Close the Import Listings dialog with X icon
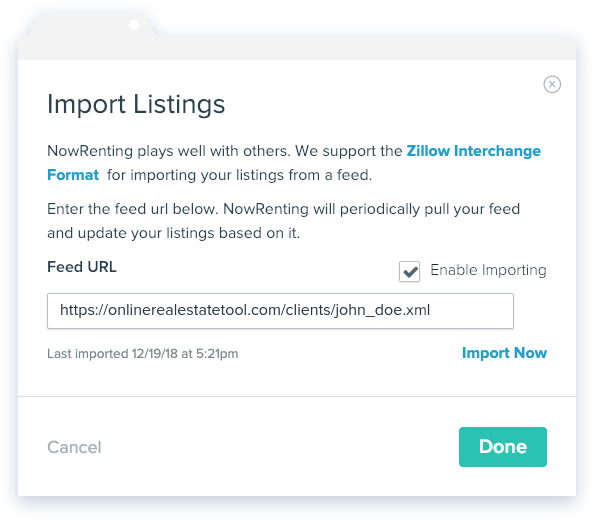Viewport: 594px width, 520px height. coord(552,84)
